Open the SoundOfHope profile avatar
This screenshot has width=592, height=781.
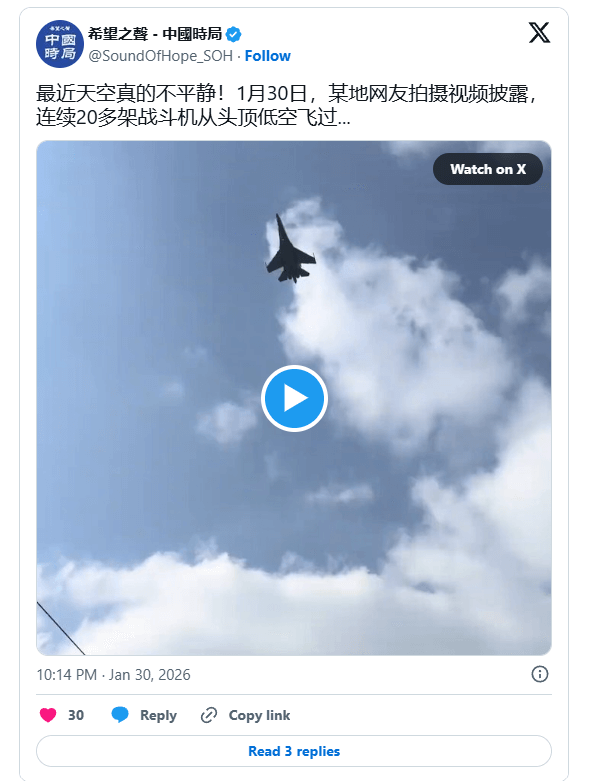tap(60, 44)
